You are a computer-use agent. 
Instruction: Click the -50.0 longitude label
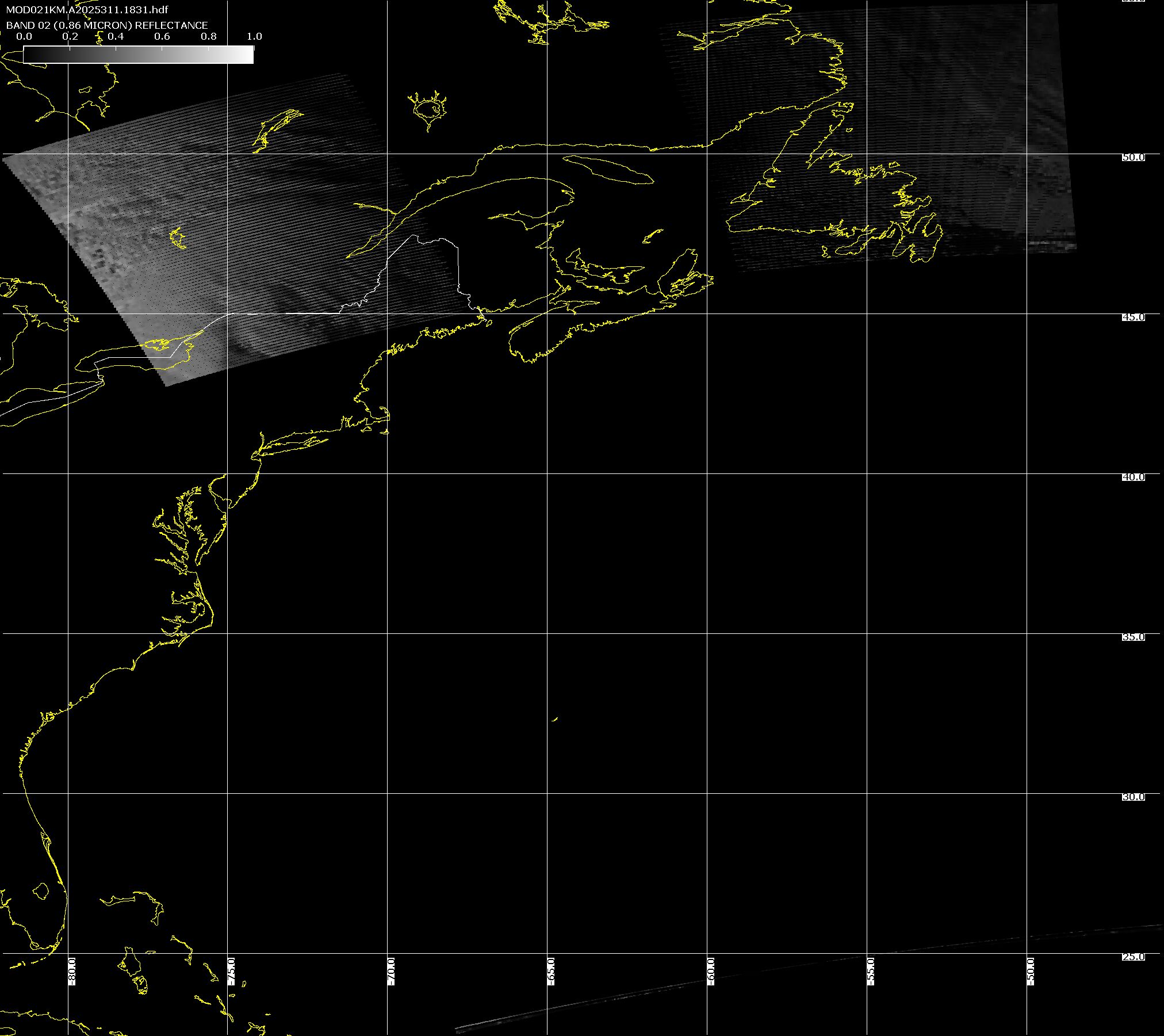pos(1031,972)
